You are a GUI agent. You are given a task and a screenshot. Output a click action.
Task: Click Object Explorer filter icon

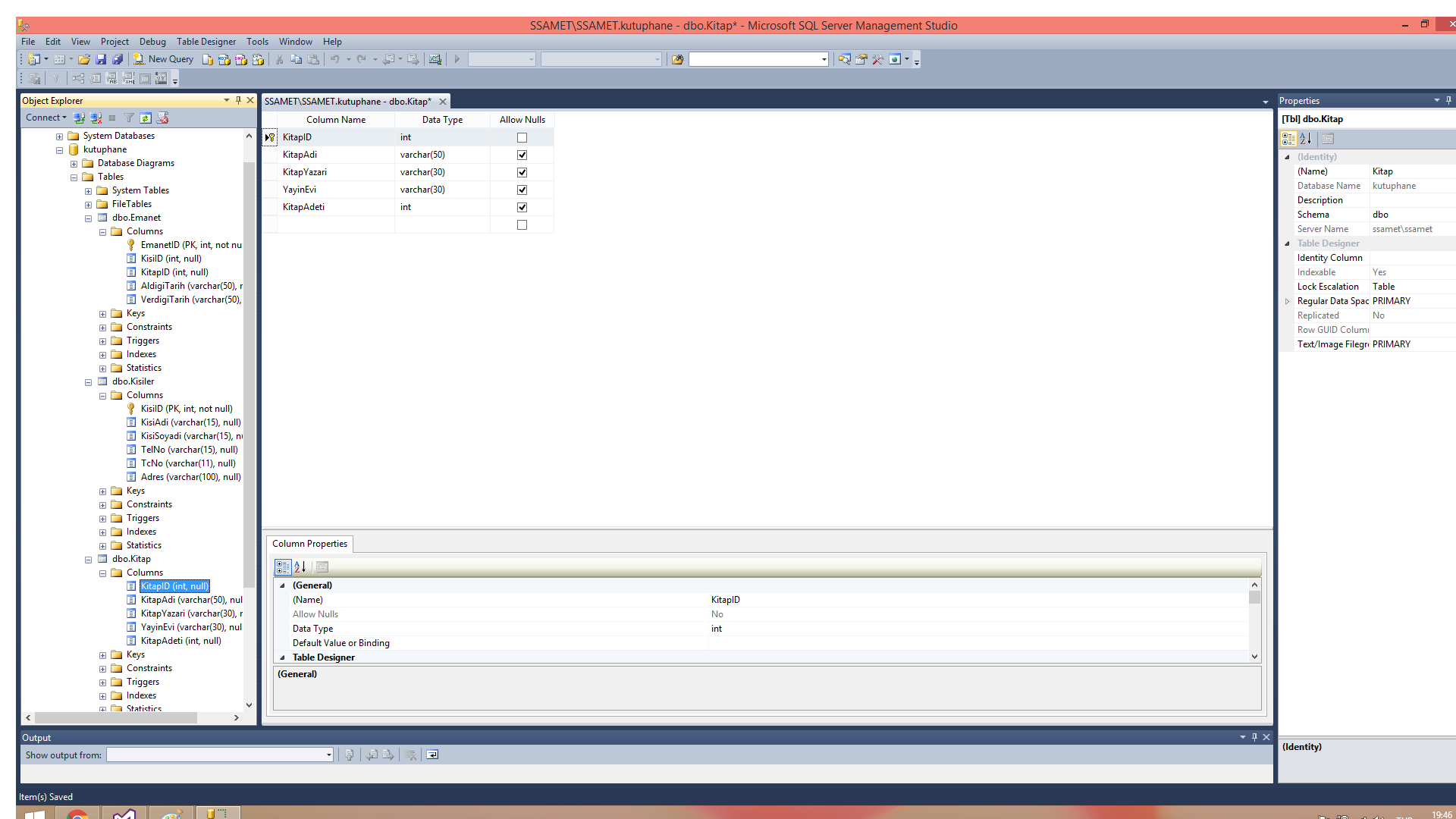coord(129,118)
